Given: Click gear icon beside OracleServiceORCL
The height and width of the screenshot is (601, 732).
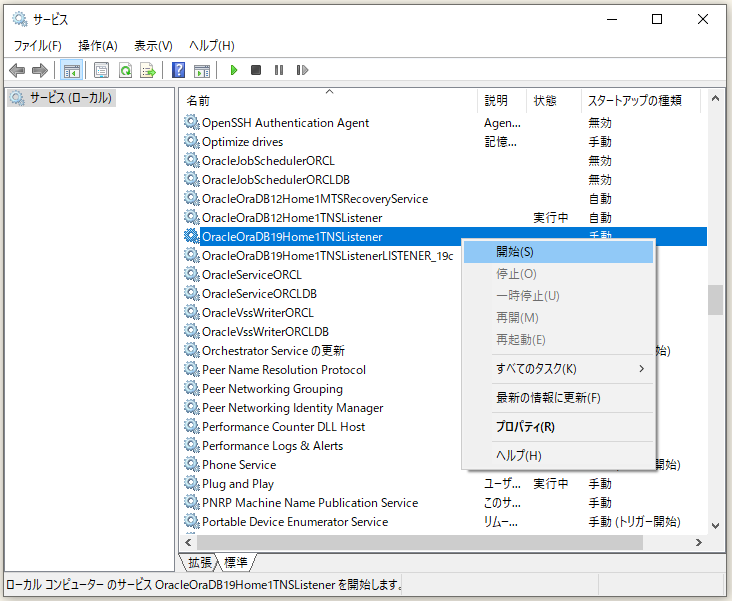Looking at the screenshot, I should tap(191, 274).
